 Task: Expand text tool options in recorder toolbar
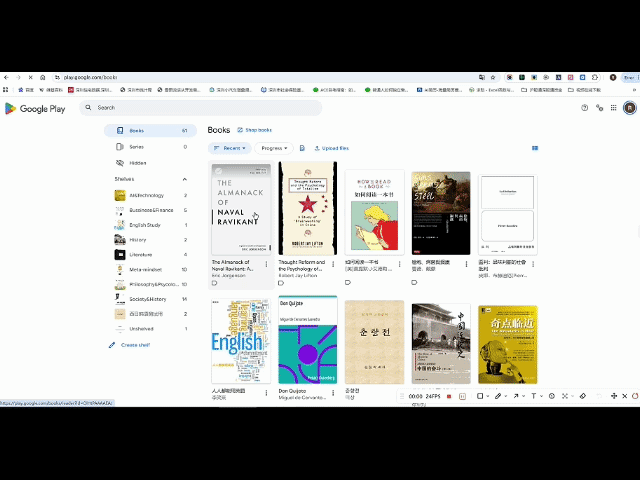point(542,396)
